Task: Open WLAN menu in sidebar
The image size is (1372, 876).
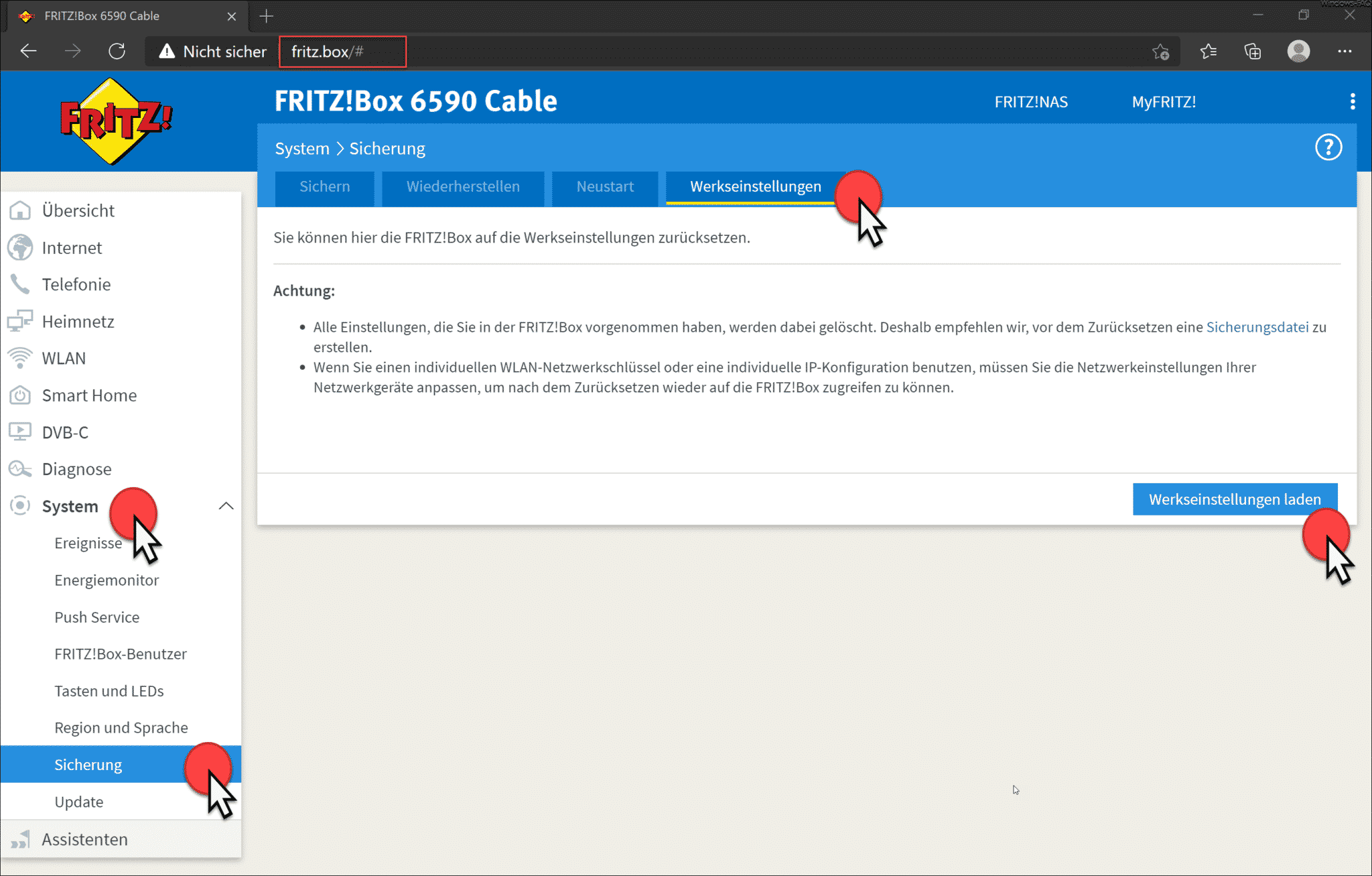Action: (64, 358)
